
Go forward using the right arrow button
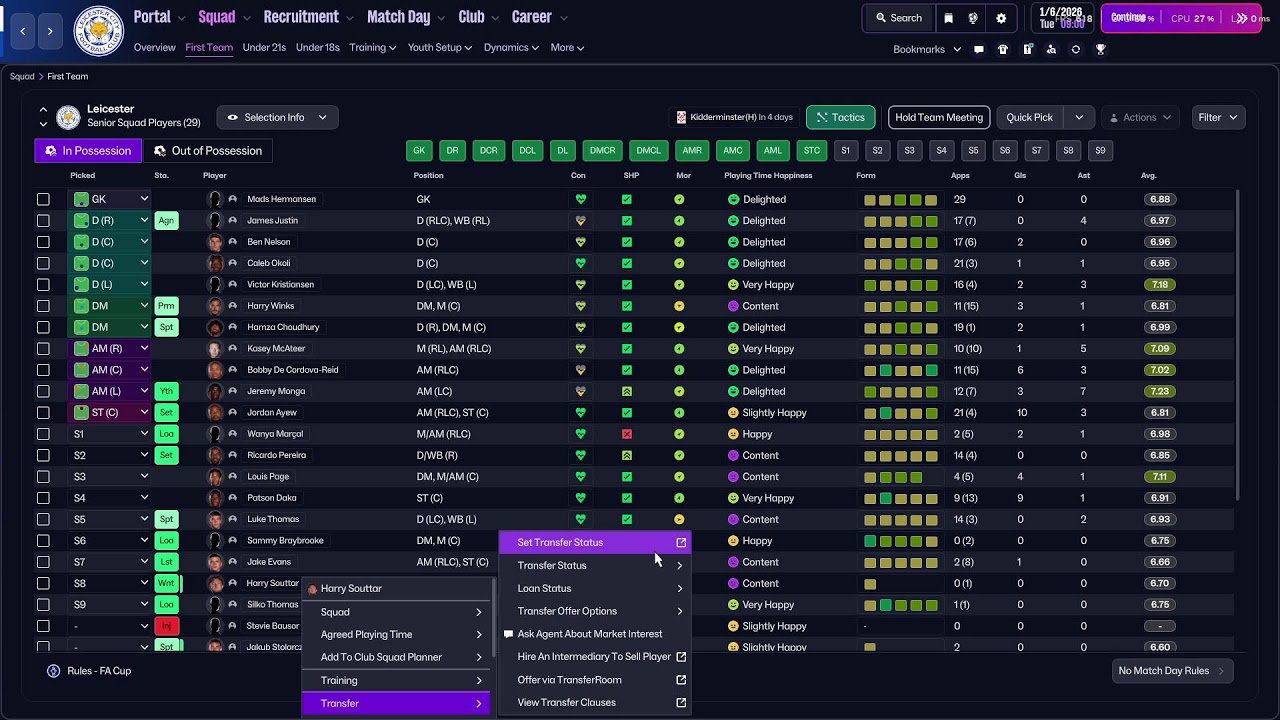click(50, 31)
